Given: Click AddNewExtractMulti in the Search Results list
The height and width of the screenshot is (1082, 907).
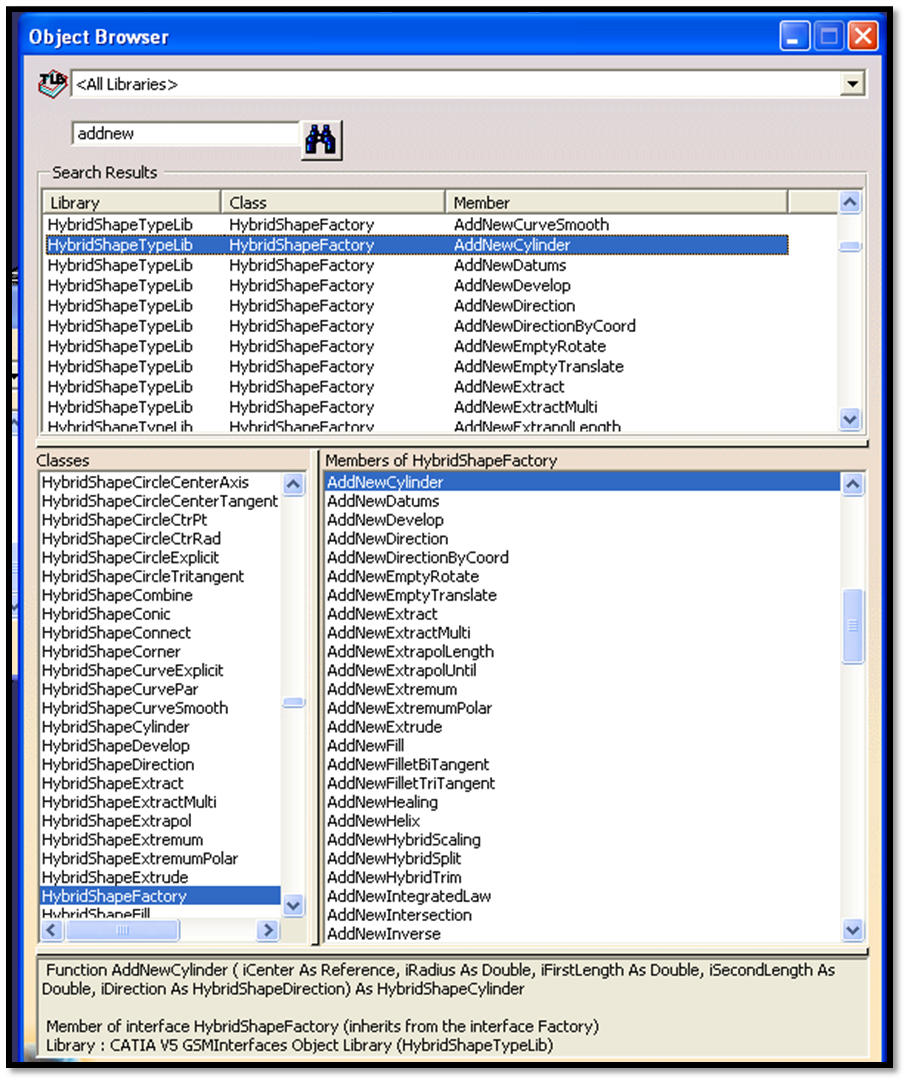Looking at the screenshot, I should pos(417,407).
